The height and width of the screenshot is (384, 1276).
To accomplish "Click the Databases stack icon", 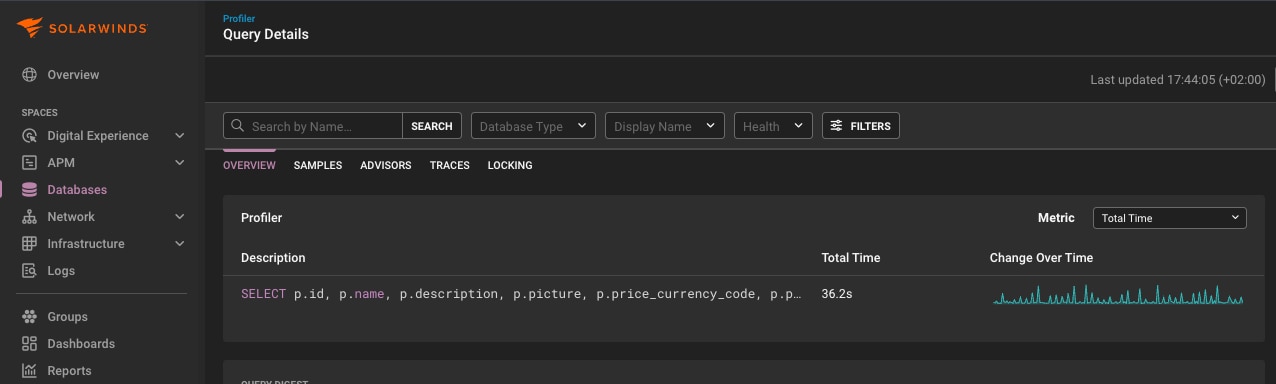I will click(29, 190).
